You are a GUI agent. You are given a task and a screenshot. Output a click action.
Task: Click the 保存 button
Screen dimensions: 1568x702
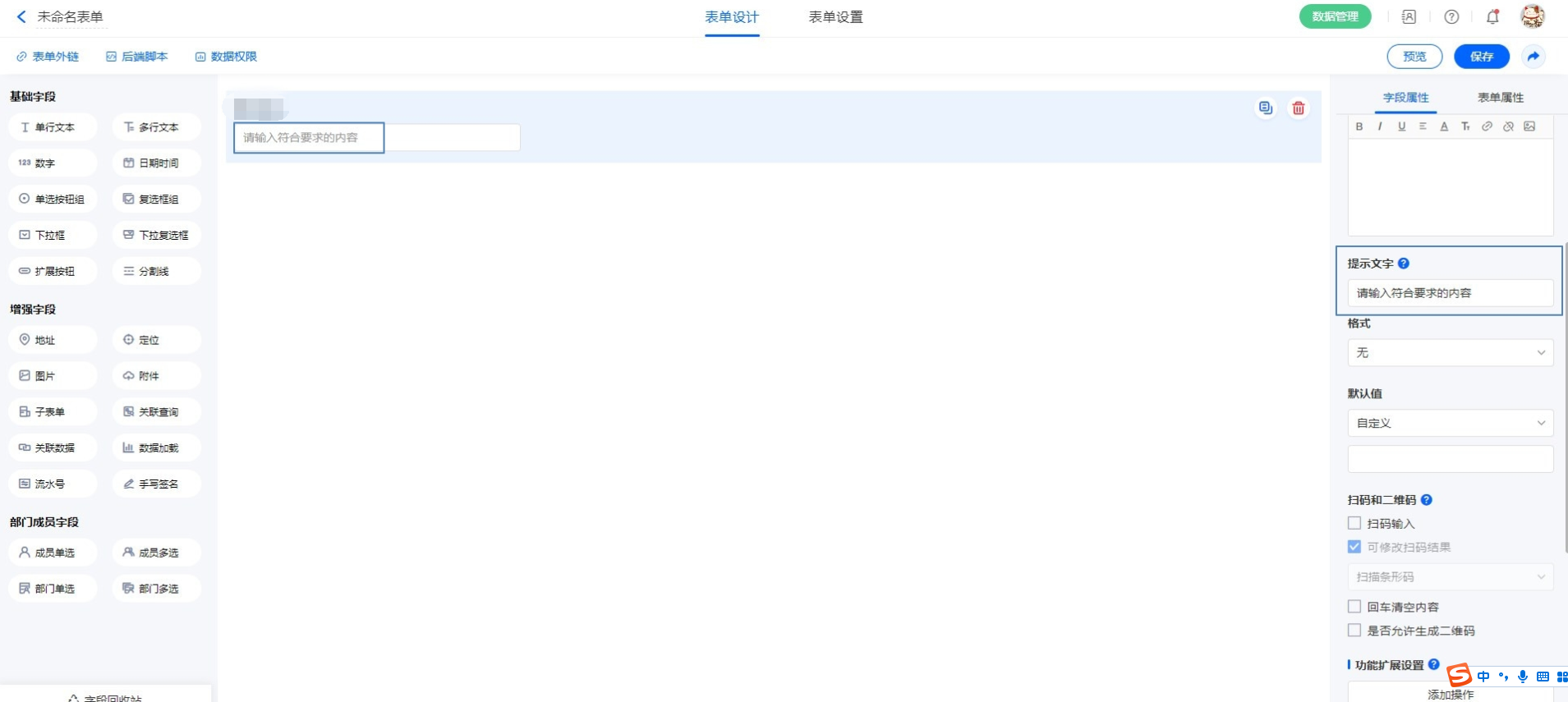click(x=1481, y=57)
